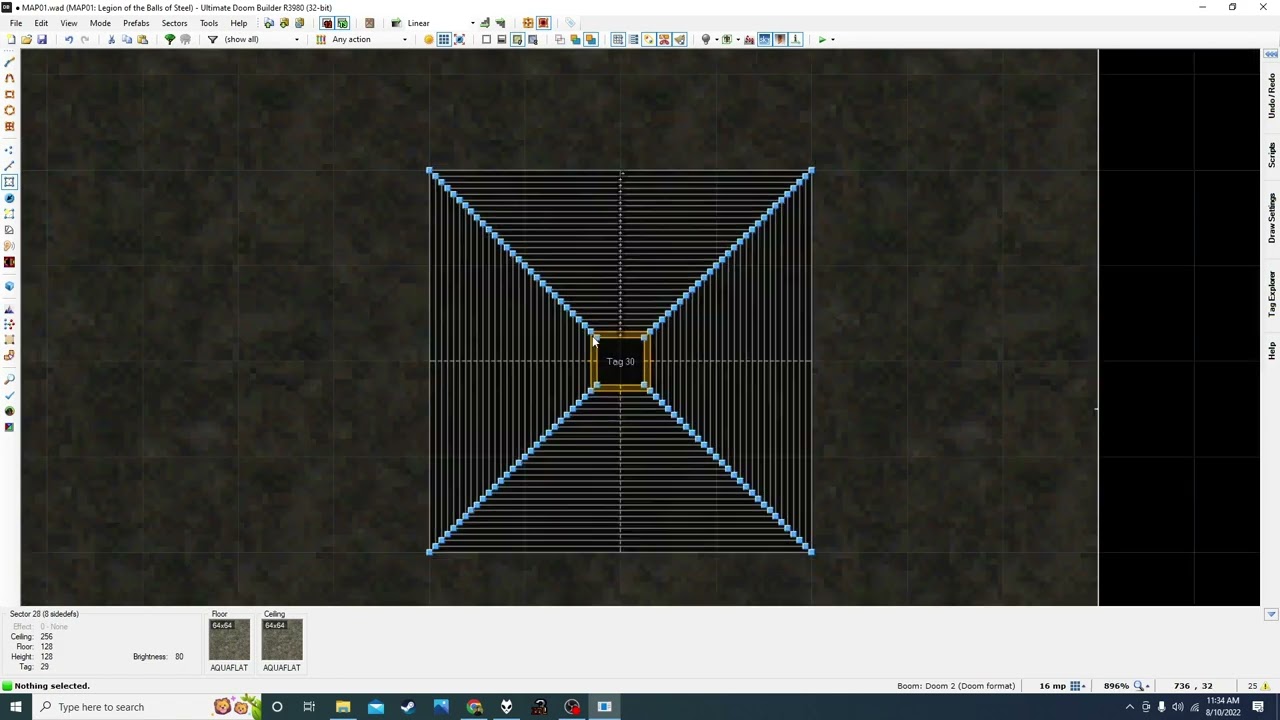Switch to Things mode

[9, 197]
